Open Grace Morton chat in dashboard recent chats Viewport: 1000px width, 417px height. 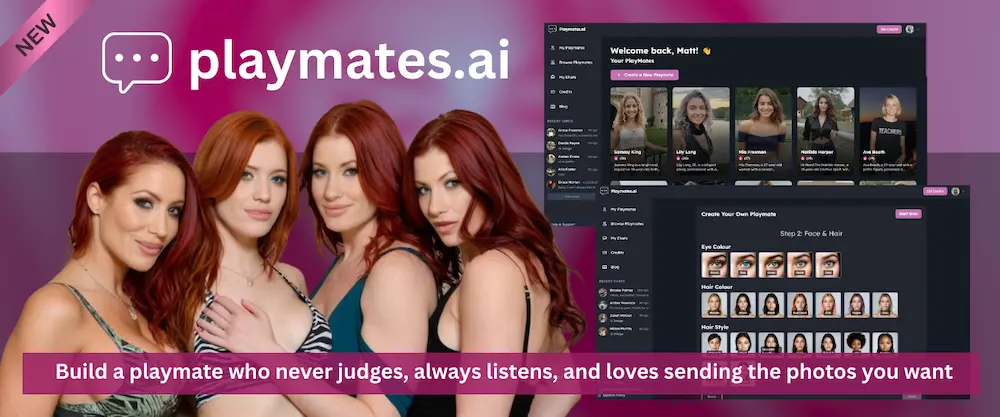[572, 184]
